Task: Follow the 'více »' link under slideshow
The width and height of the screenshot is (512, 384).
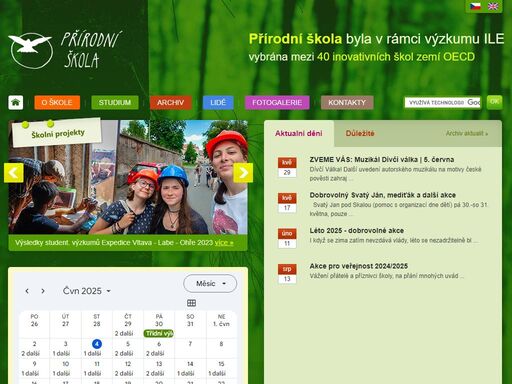Action: click(x=224, y=243)
